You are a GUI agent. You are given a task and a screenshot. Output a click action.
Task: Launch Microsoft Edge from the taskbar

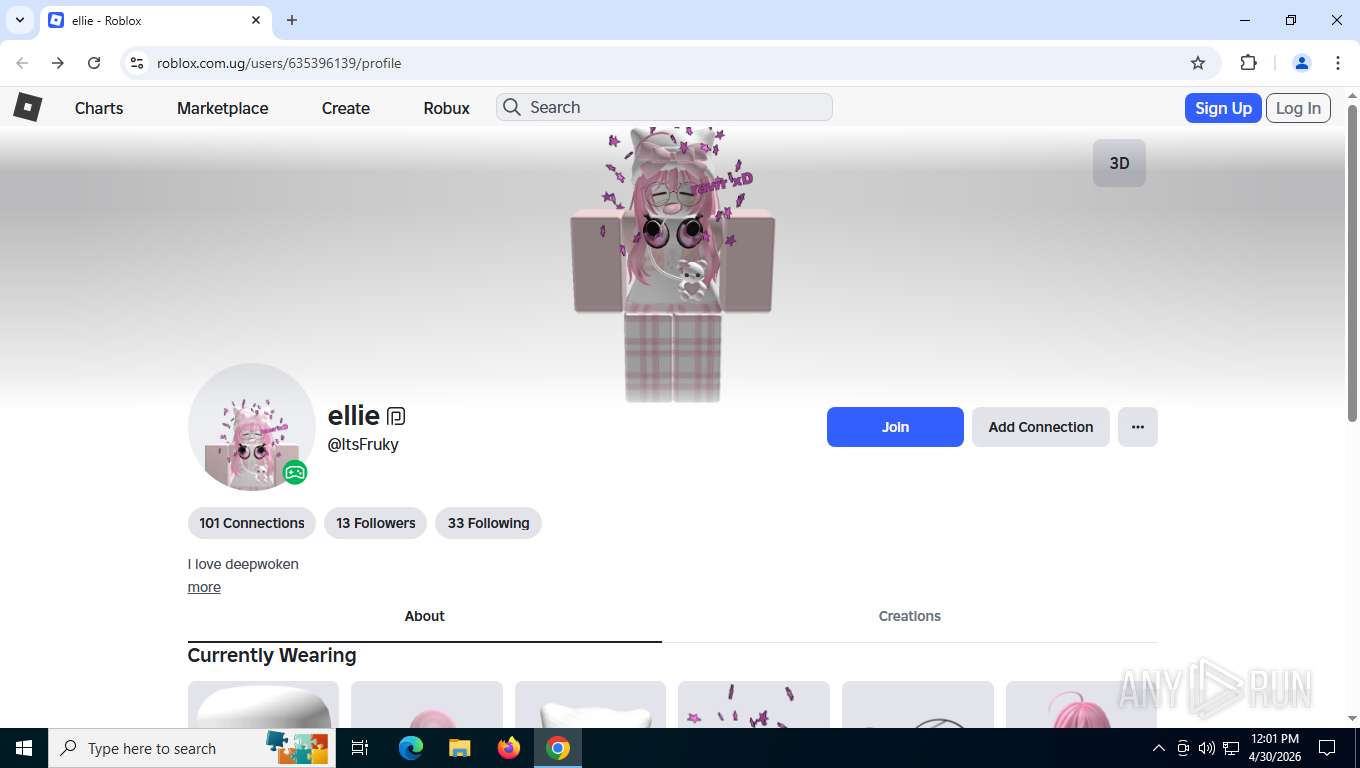[411, 748]
